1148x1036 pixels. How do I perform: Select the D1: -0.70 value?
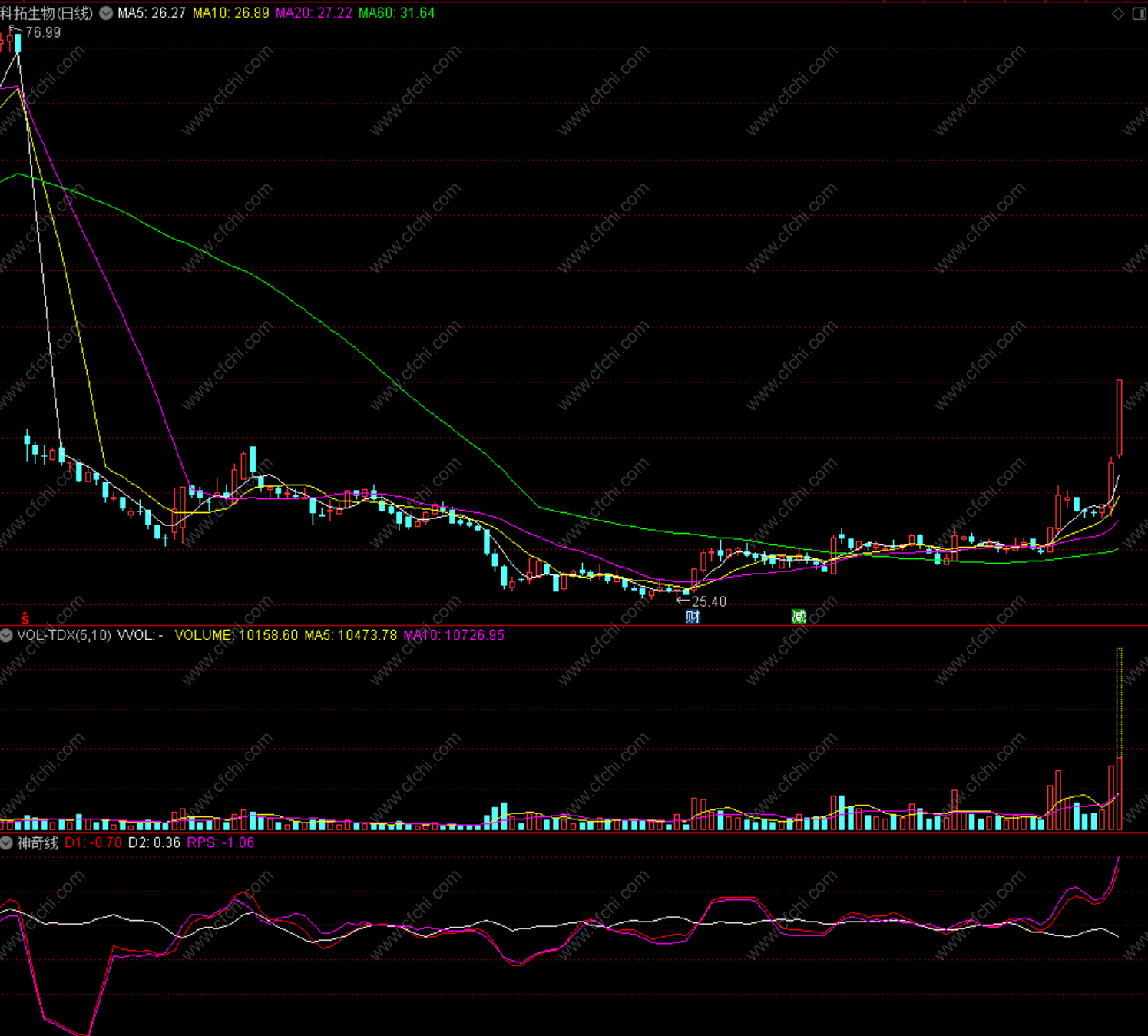click(x=94, y=842)
